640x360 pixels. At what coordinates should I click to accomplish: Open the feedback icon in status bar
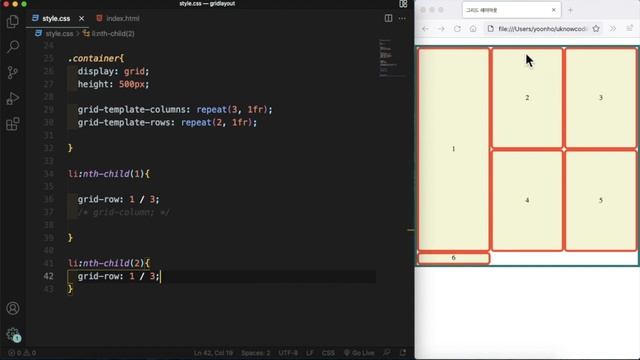tap(387, 353)
